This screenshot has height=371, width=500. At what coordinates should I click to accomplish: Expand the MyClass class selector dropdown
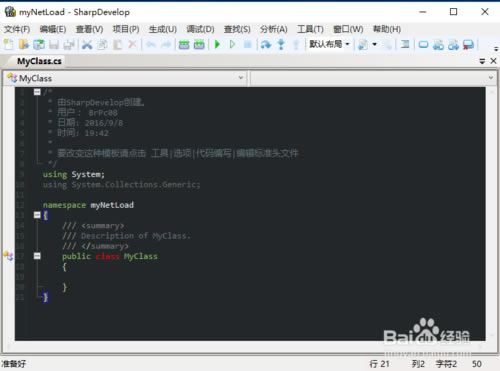coord(241,78)
